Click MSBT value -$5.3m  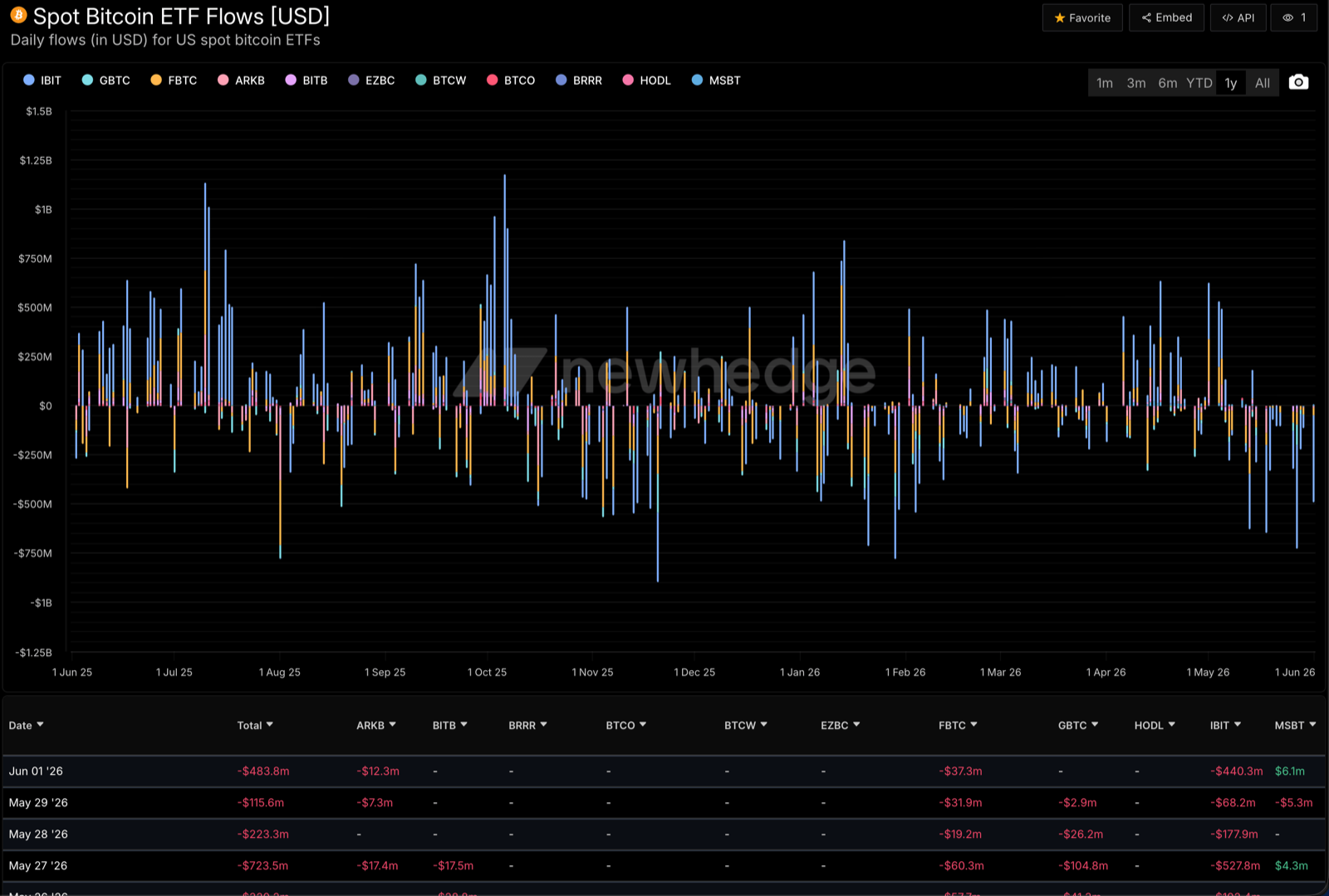click(1294, 803)
